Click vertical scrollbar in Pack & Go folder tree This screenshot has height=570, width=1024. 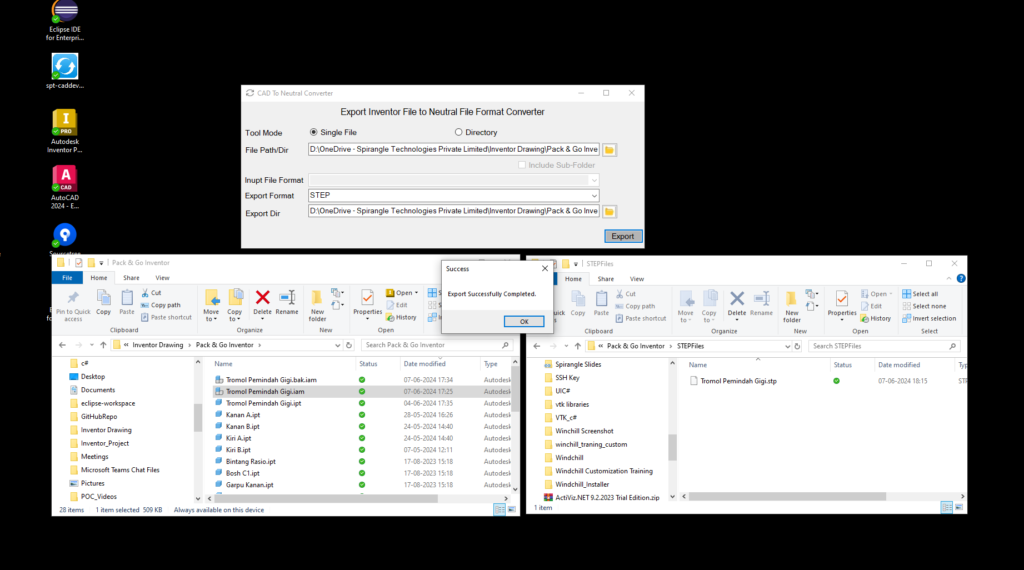point(198,418)
